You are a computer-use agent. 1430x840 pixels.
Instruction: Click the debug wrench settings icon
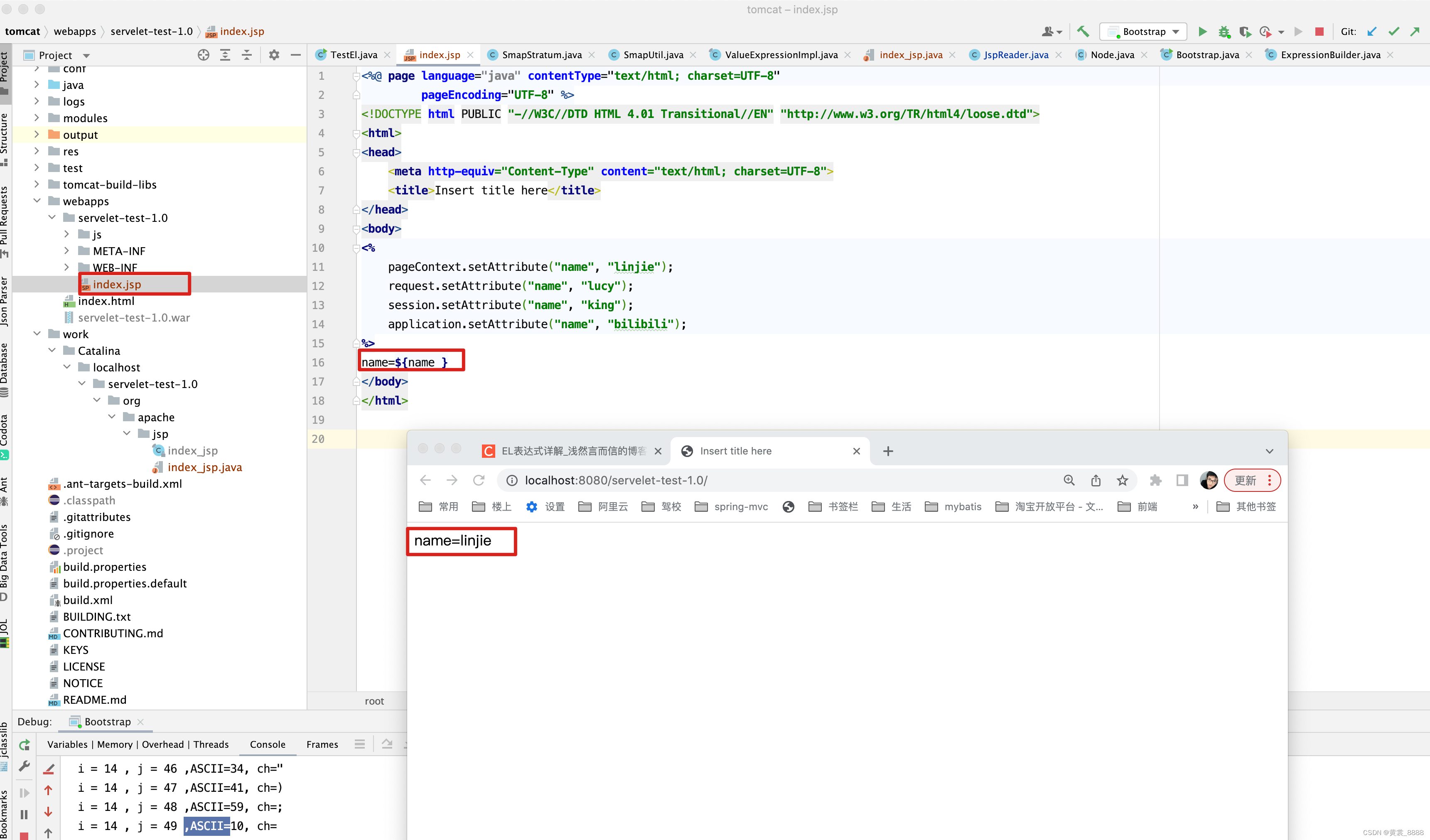[25, 766]
